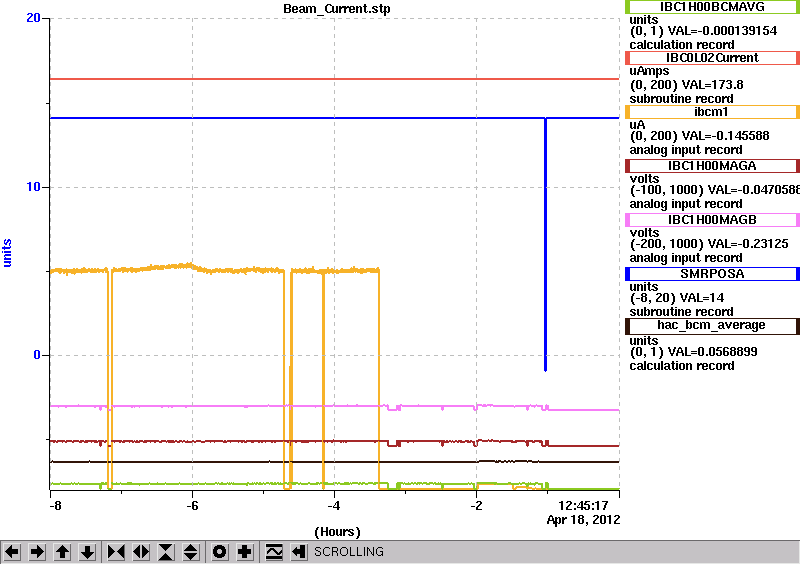The width and height of the screenshot is (800, 564).
Task: Zoom out vertically with up-down triangles icon
Action: pos(191,552)
